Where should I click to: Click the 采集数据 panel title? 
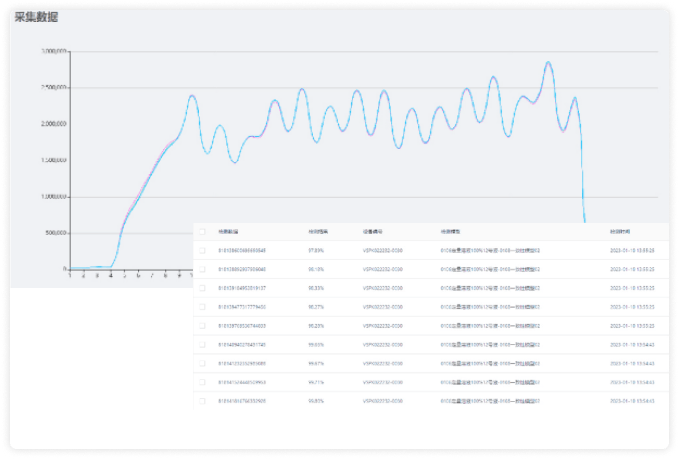[35, 17]
